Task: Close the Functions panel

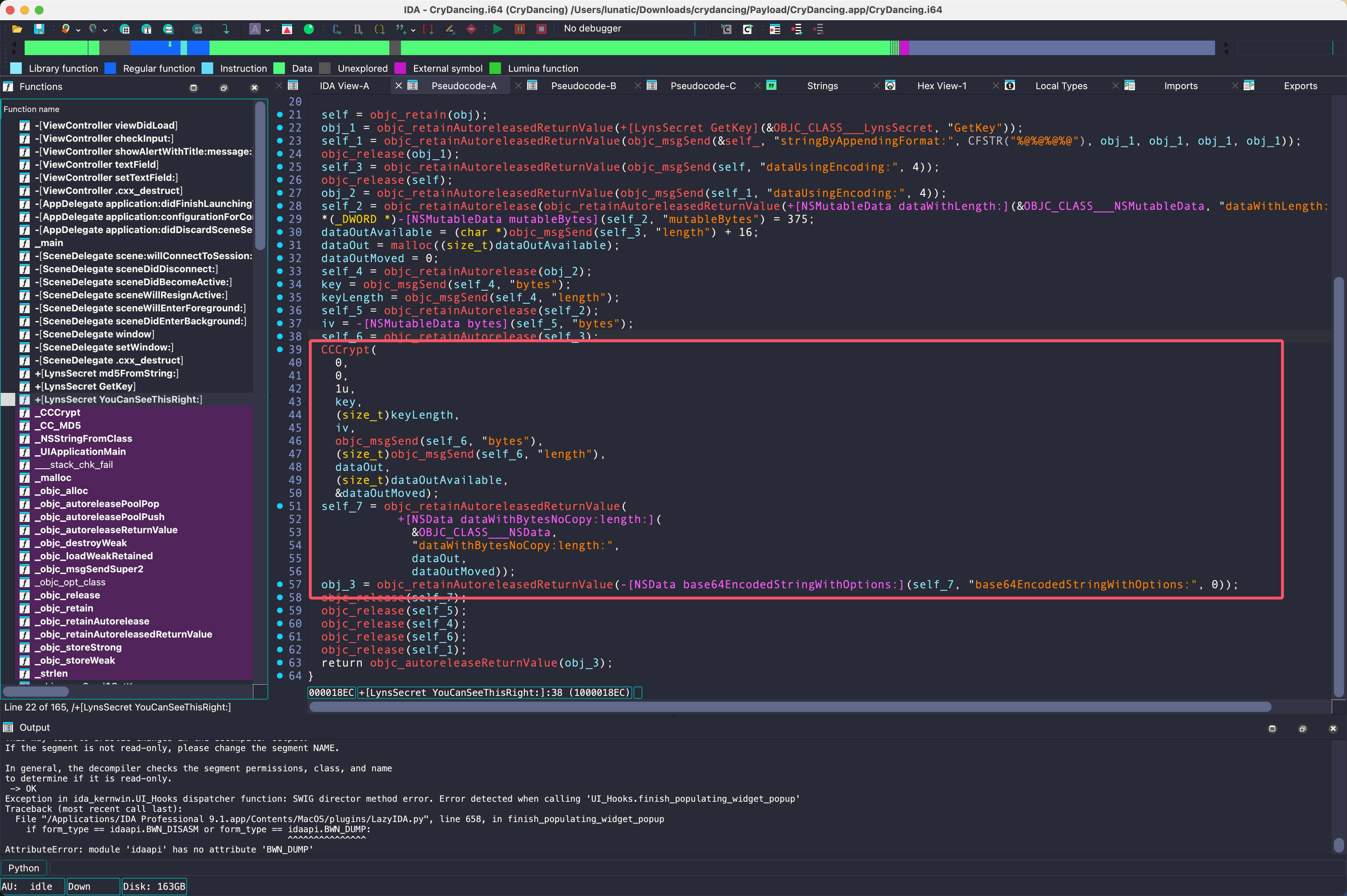Action: tap(254, 87)
